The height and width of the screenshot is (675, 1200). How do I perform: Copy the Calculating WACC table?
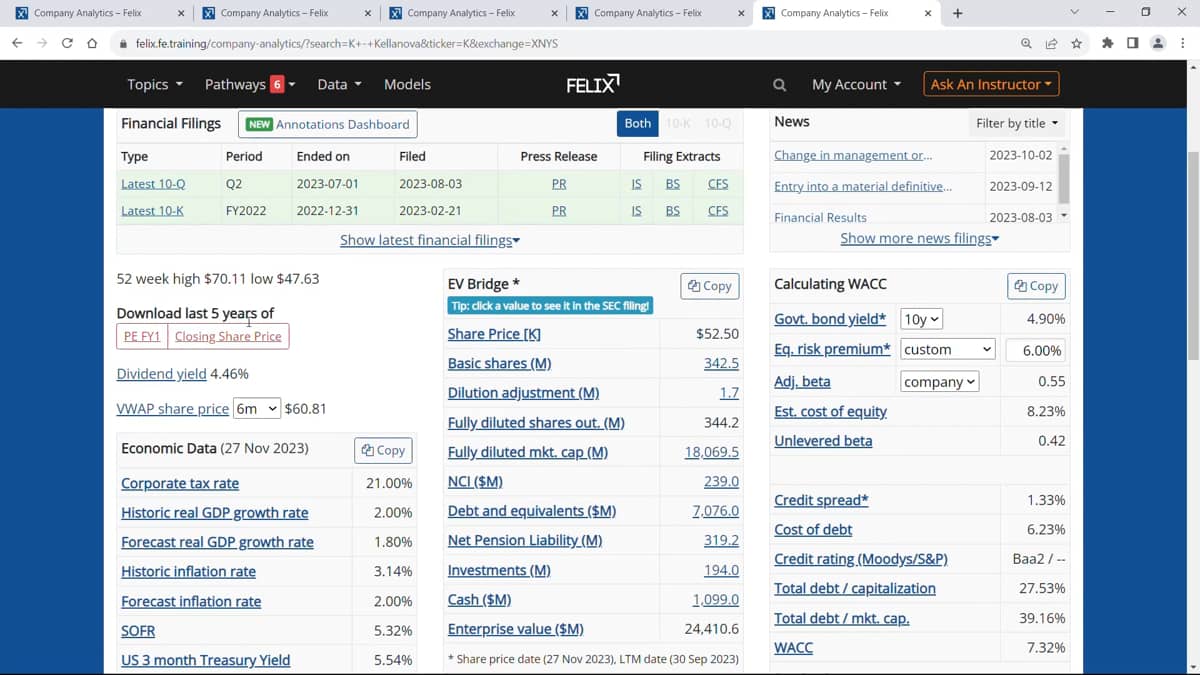(1036, 285)
